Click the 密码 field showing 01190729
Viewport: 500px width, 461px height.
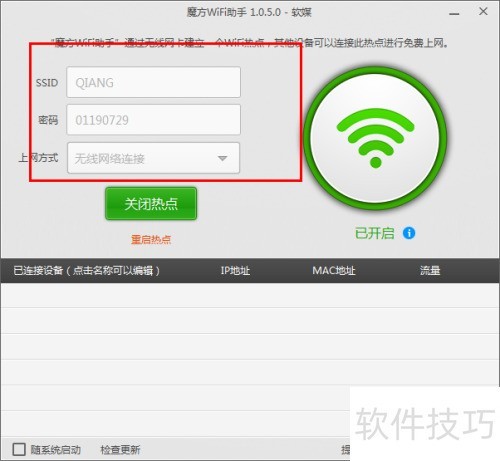[x=153, y=120]
